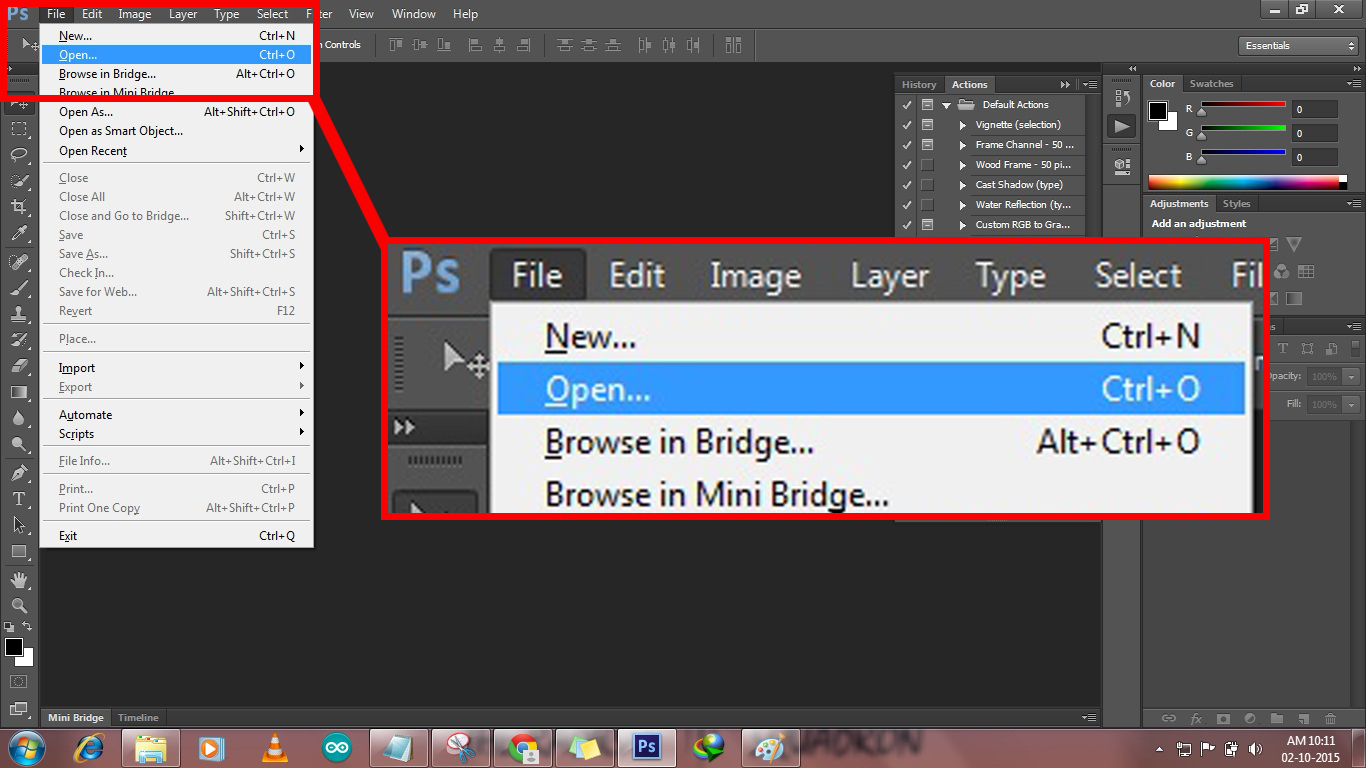This screenshot has height=768, width=1366.
Task: Choose File Info from the File menu
Action: click(177, 461)
